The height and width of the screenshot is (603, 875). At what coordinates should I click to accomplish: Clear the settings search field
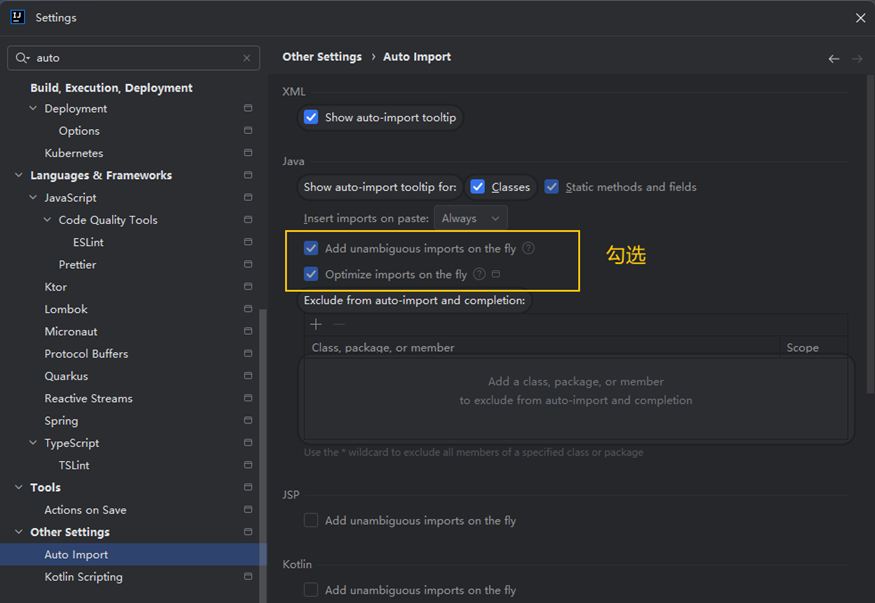click(x=247, y=58)
